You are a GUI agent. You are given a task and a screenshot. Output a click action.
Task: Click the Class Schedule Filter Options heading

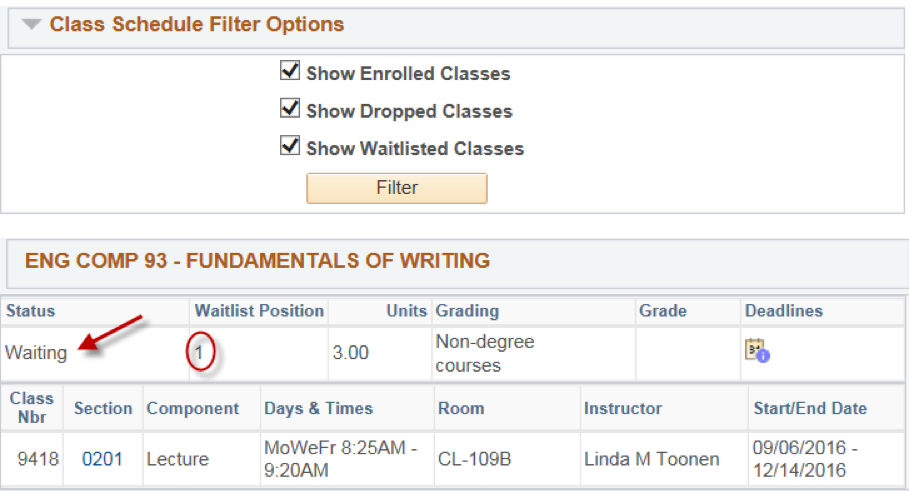(x=197, y=24)
